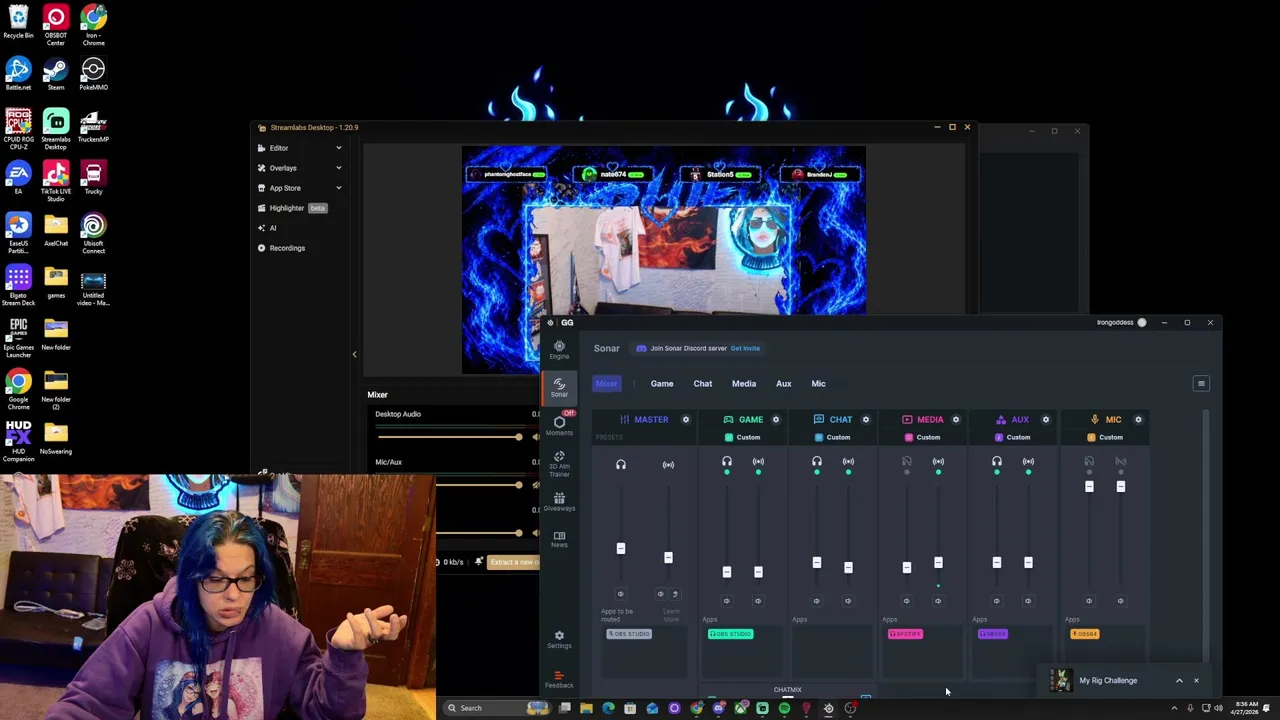Dismiss the My Rig Challenge notification
Image resolution: width=1280 pixels, height=720 pixels.
point(1196,681)
